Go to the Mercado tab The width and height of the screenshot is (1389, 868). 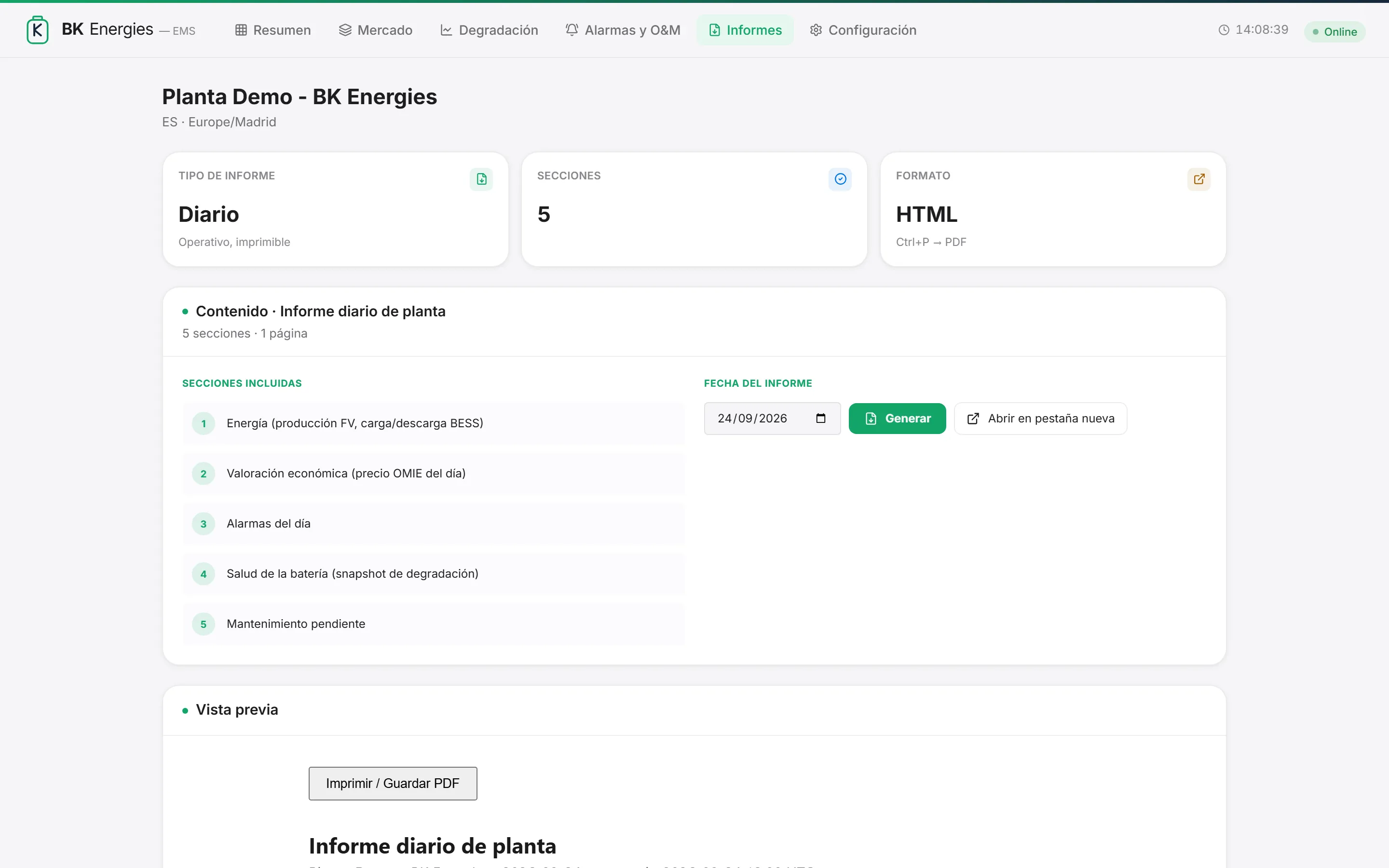coord(375,30)
